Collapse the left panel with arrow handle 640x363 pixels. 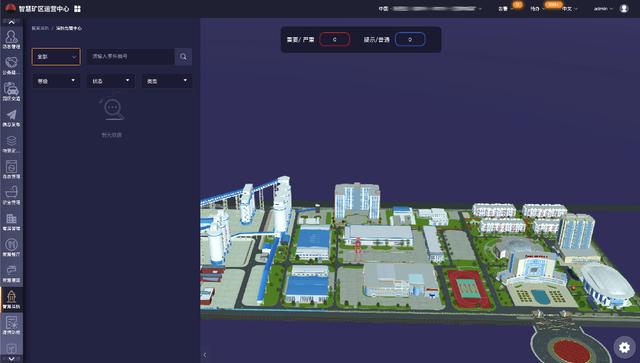[205, 355]
